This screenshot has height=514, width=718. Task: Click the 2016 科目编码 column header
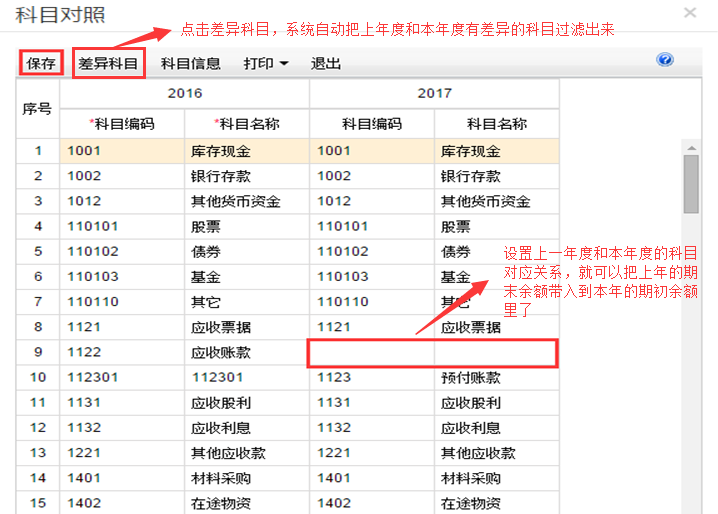tap(122, 124)
